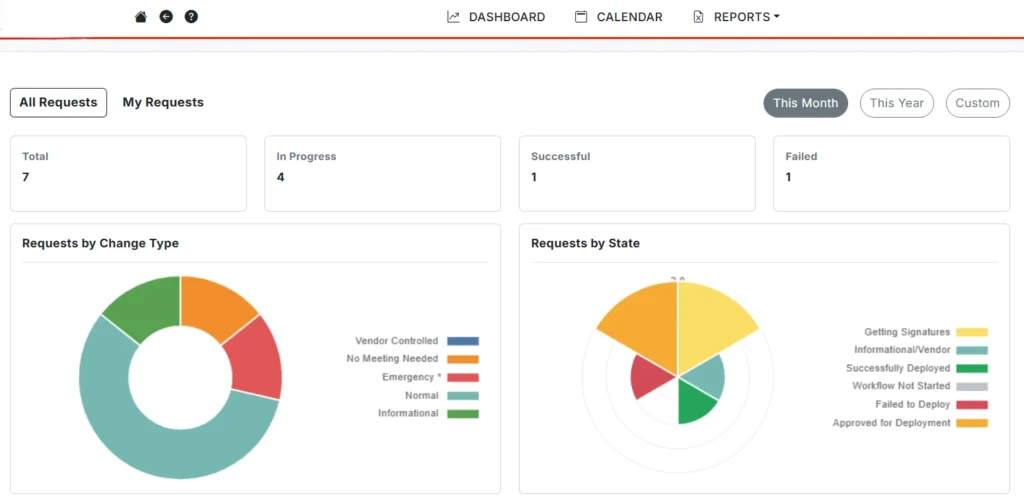Image resolution: width=1024 pixels, height=498 pixels.
Task: Click the Requests by Change Type heading
Action: (x=101, y=243)
